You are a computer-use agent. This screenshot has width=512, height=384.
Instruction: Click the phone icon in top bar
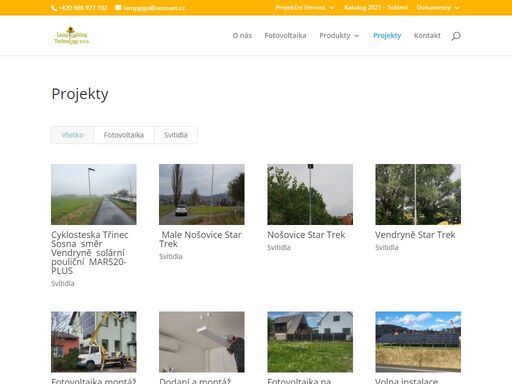(x=54, y=8)
